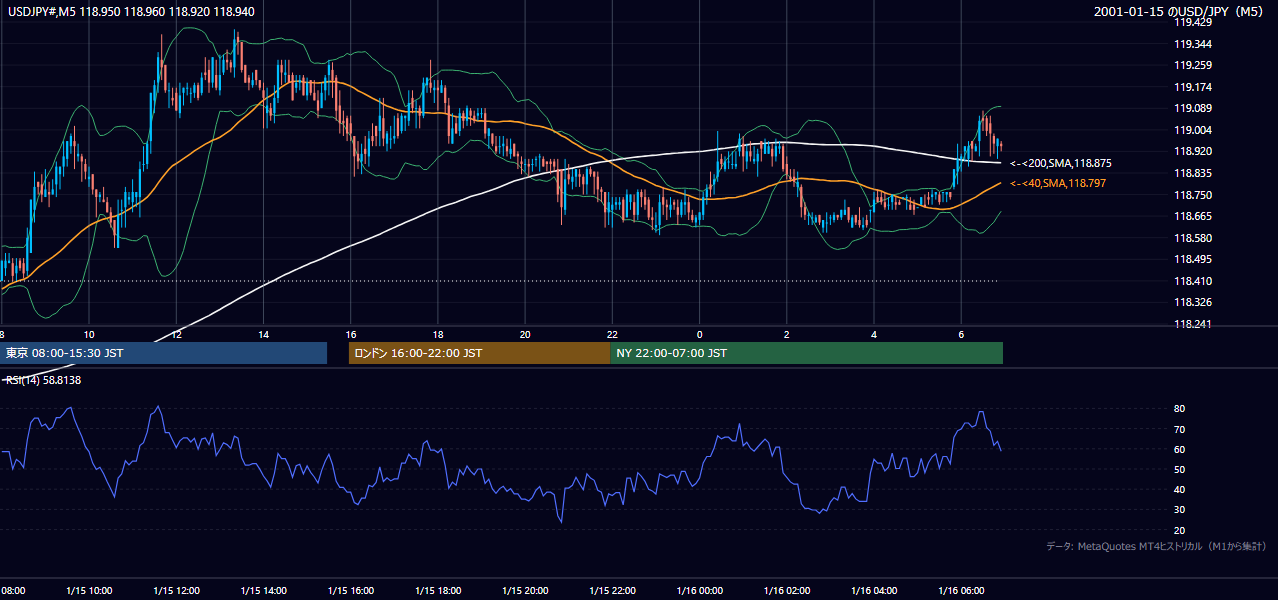Select the 東京 08:00-15:30 JST session bar
Screen dimensions: 1278x600
pyautogui.click(x=163, y=353)
